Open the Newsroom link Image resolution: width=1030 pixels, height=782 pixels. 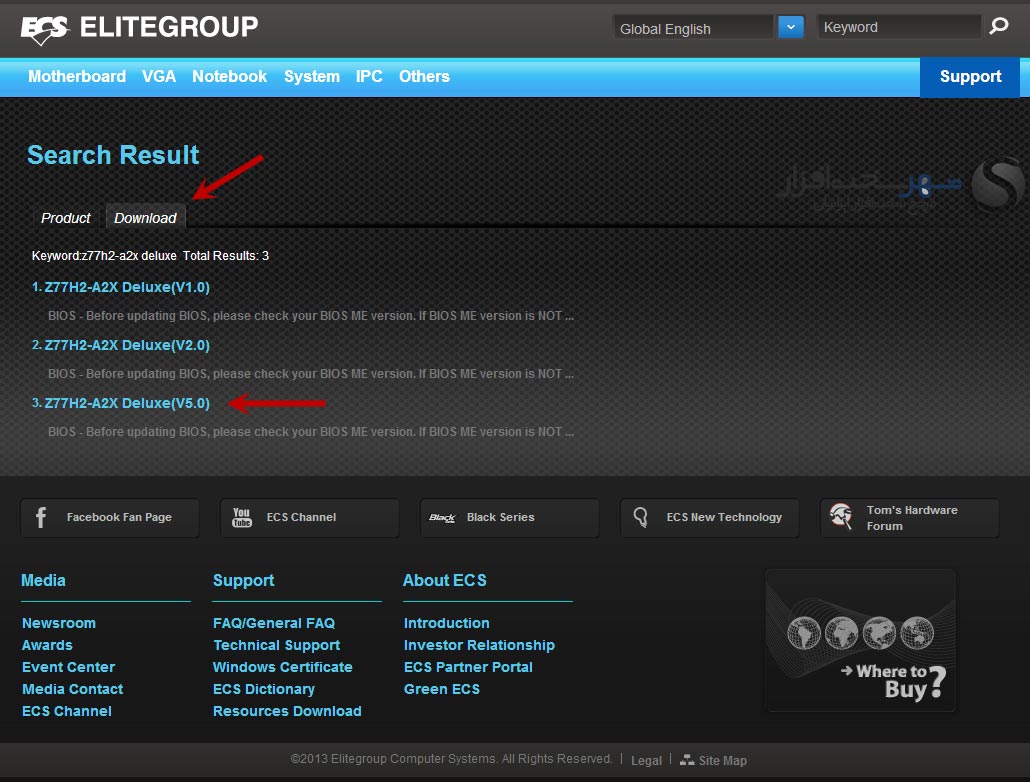point(59,623)
